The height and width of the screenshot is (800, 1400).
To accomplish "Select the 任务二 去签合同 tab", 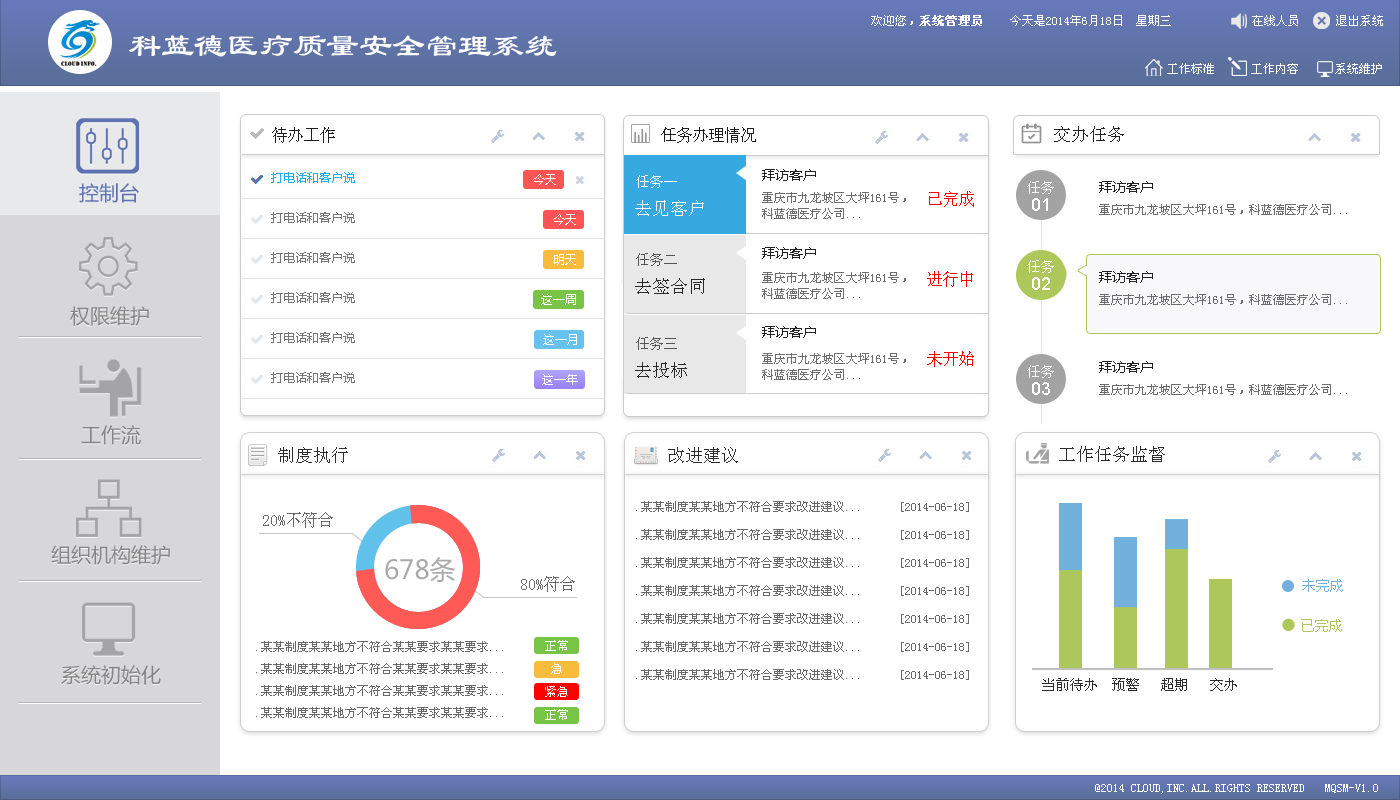I will pyautogui.click(x=685, y=274).
